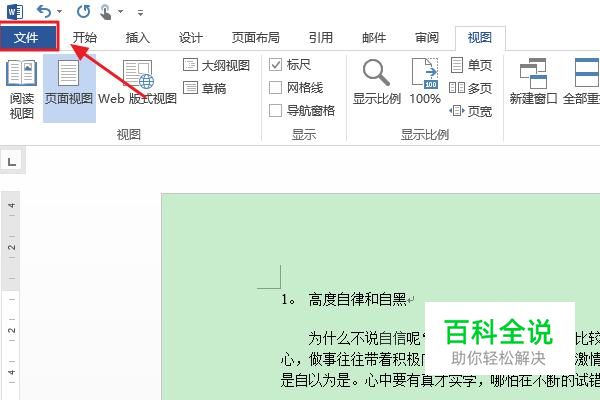Click the vertical ruler
Image resolution: width=600 pixels, height=400 pixels.
click(11, 296)
